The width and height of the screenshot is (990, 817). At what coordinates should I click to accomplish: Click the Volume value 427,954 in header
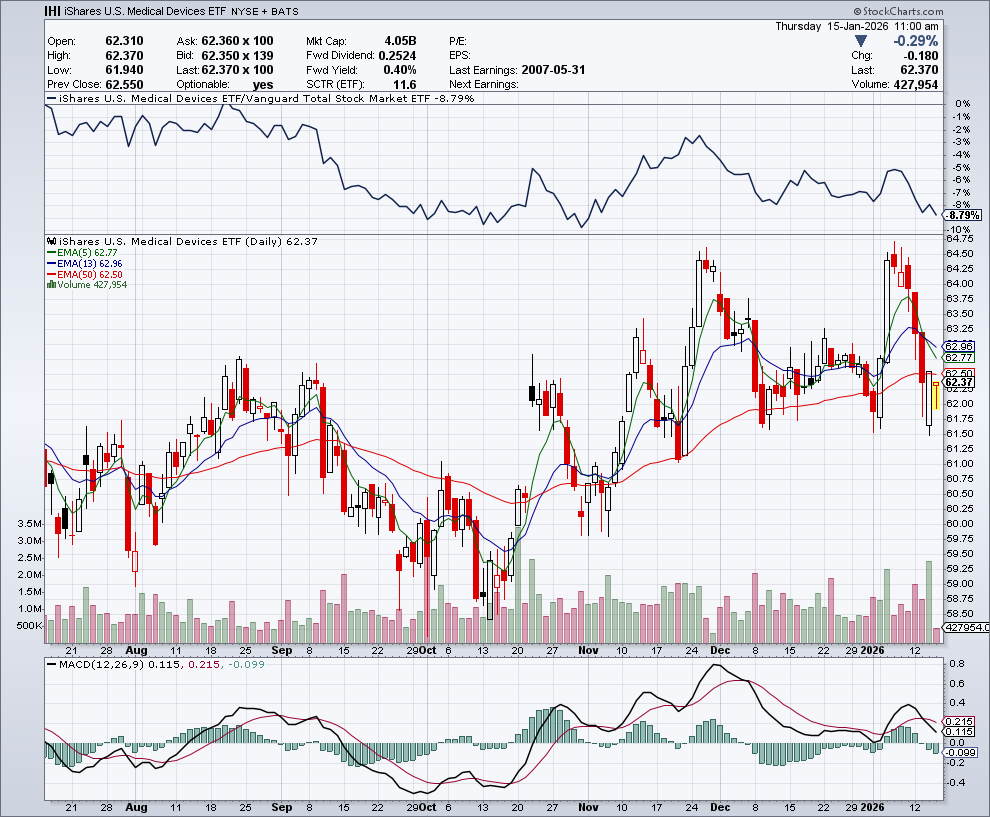coord(916,85)
